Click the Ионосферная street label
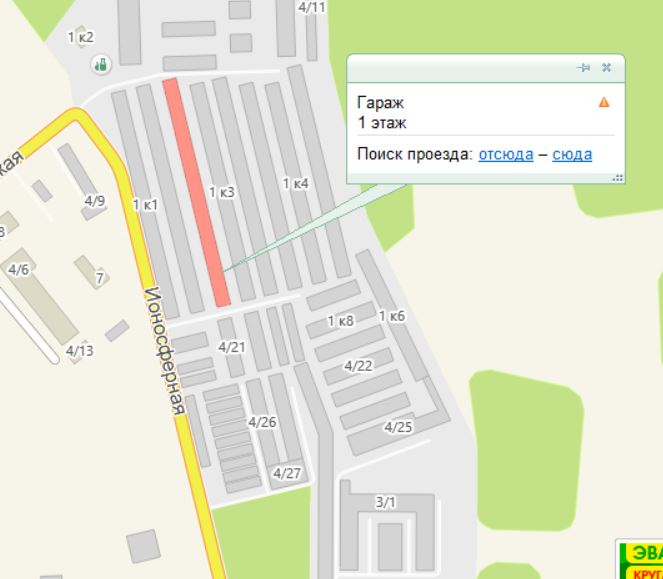 coord(165,351)
